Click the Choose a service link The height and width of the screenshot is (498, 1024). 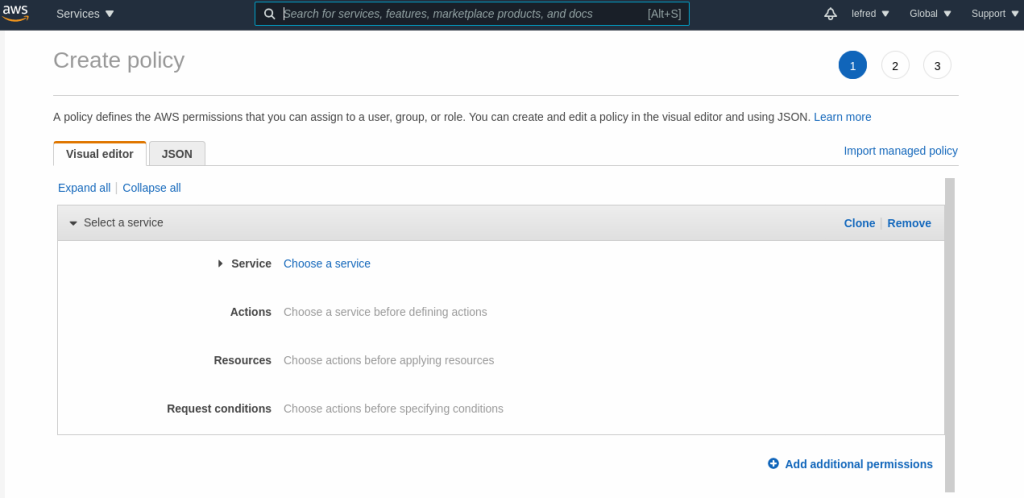pos(327,264)
